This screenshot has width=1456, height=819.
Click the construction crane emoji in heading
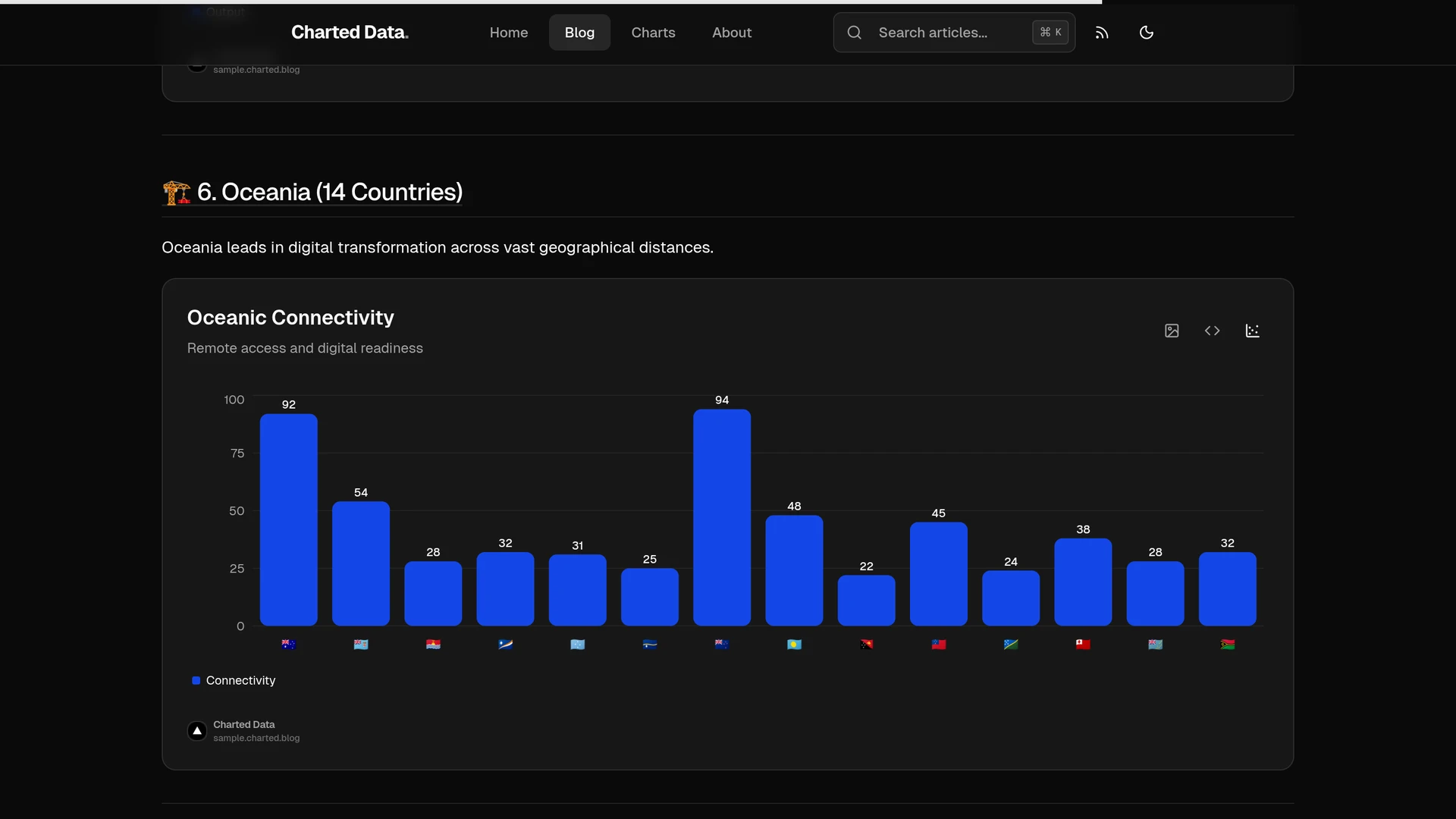[176, 193]
